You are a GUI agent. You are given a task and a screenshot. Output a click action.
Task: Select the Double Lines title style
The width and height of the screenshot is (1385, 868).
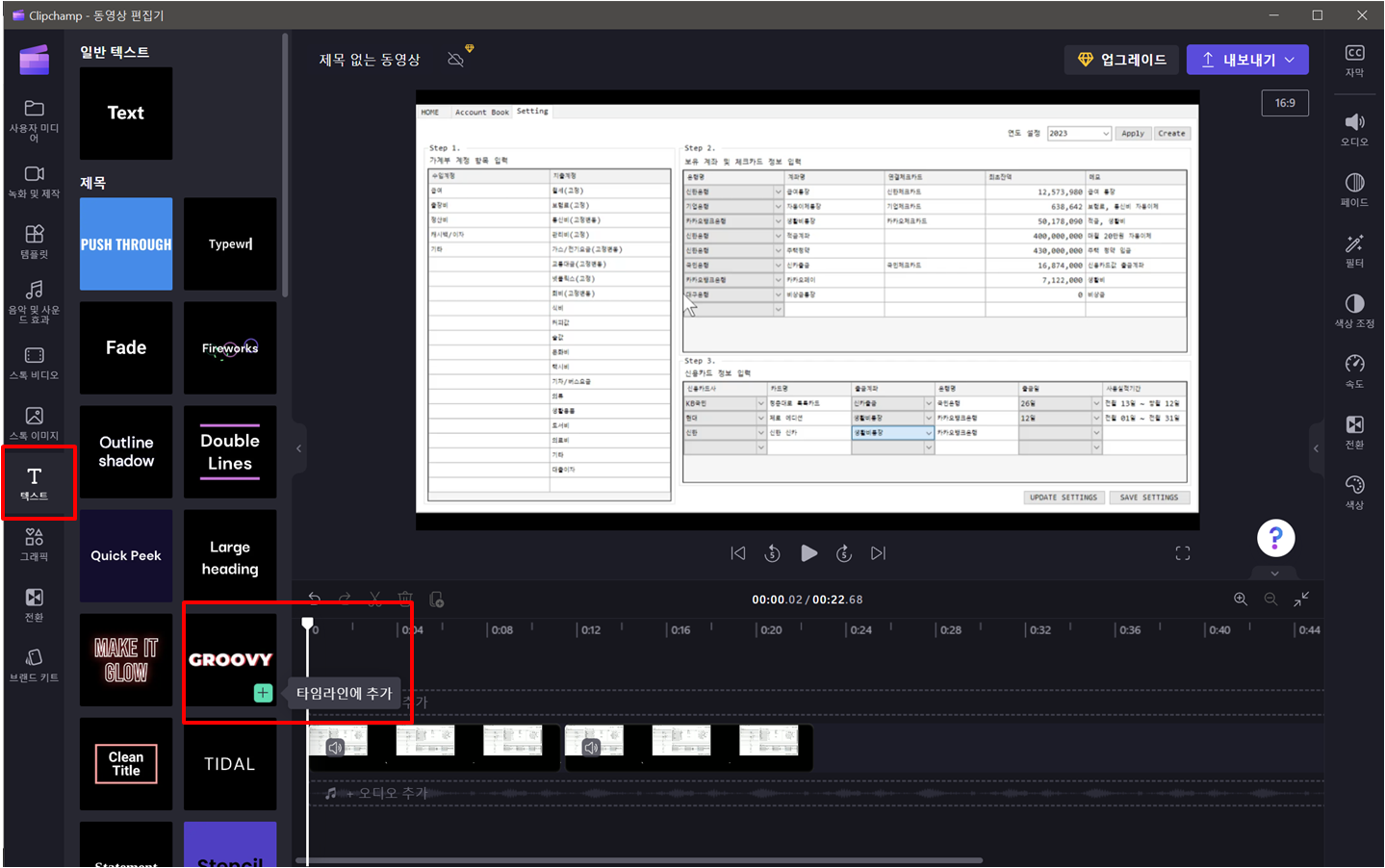230,452
